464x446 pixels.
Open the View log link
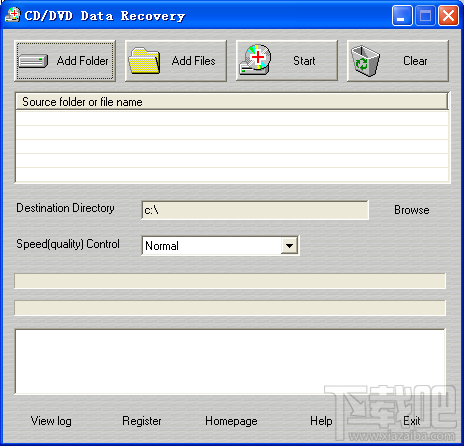pos(51,421)
